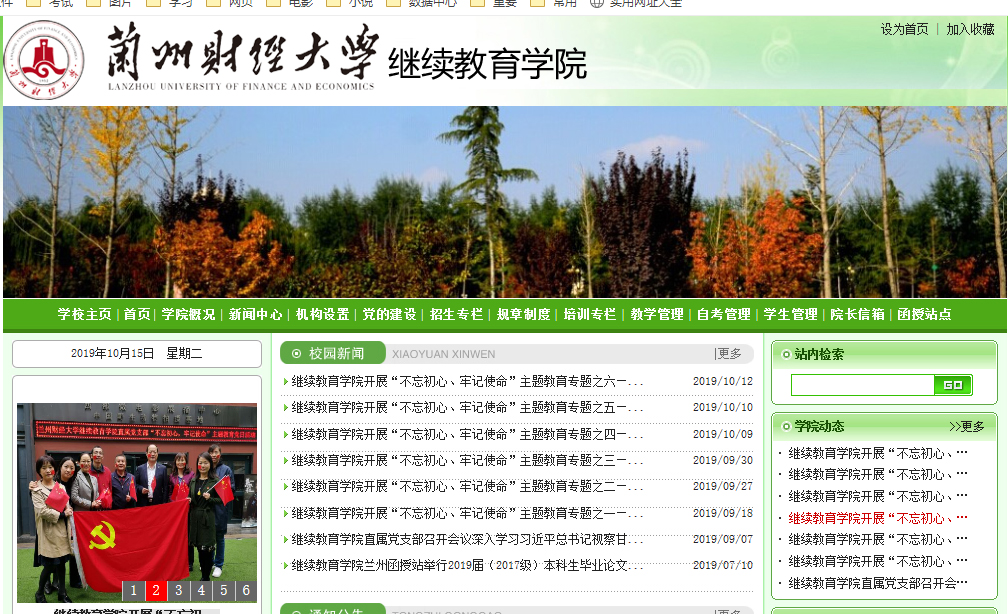The image size is (1008, 614).
Task: Open 党的建设 navigation item
Action: click(x=389, y=314)
